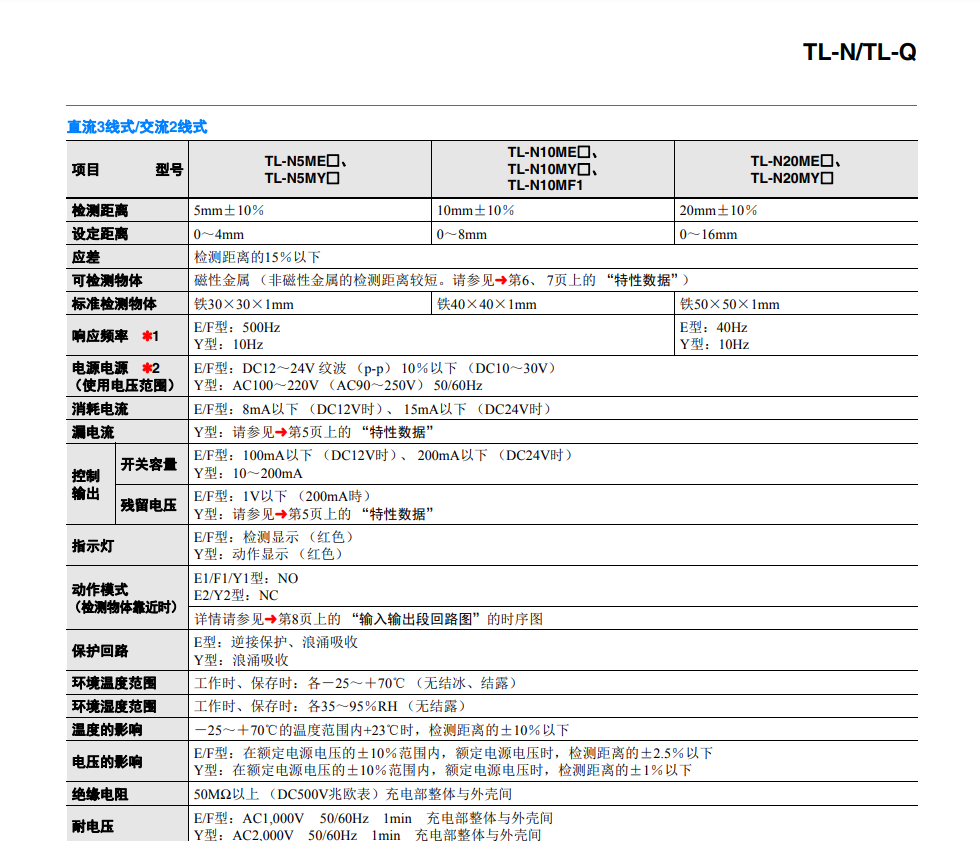Select the 电压的影响 row label
The width and height of the screenshot is (980, 841).
[x=107, y=762]
